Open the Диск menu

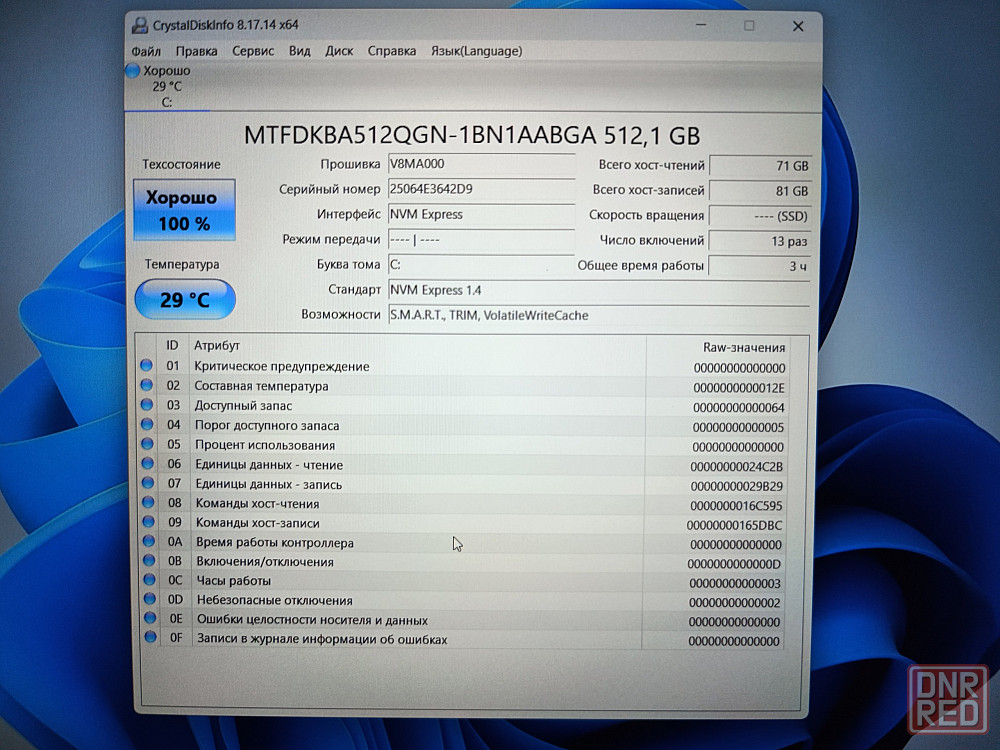(339, 51)
